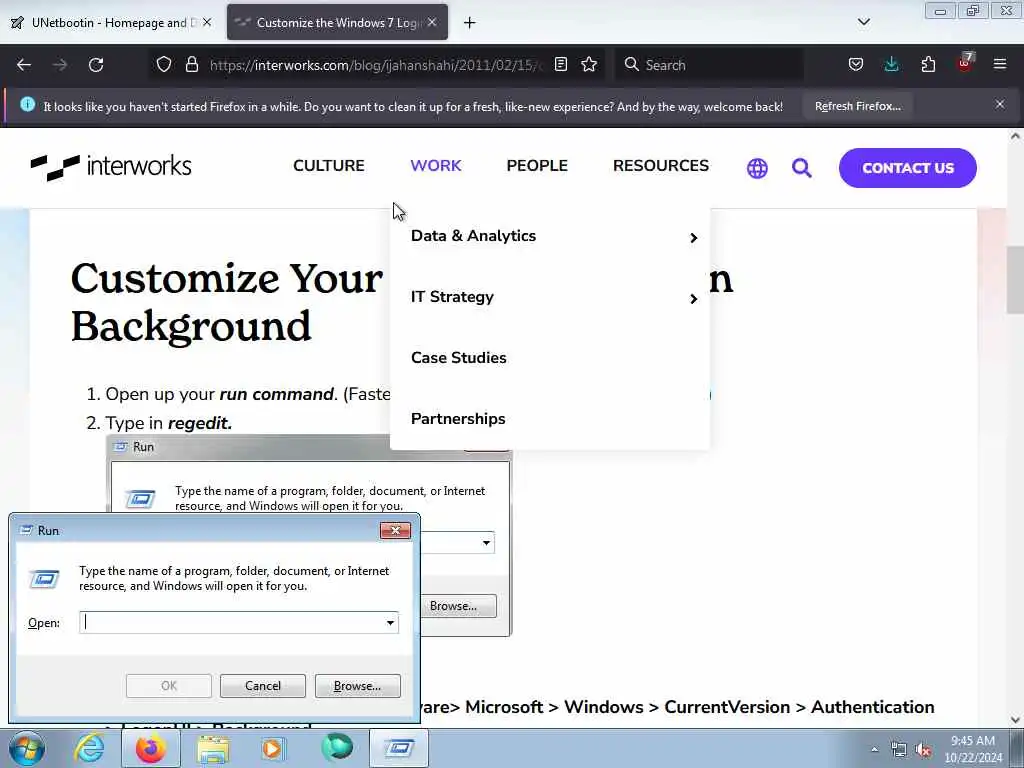1024x768 pixels.
Task: Click the green round taskbar app icon
Action: coord(337,747)
